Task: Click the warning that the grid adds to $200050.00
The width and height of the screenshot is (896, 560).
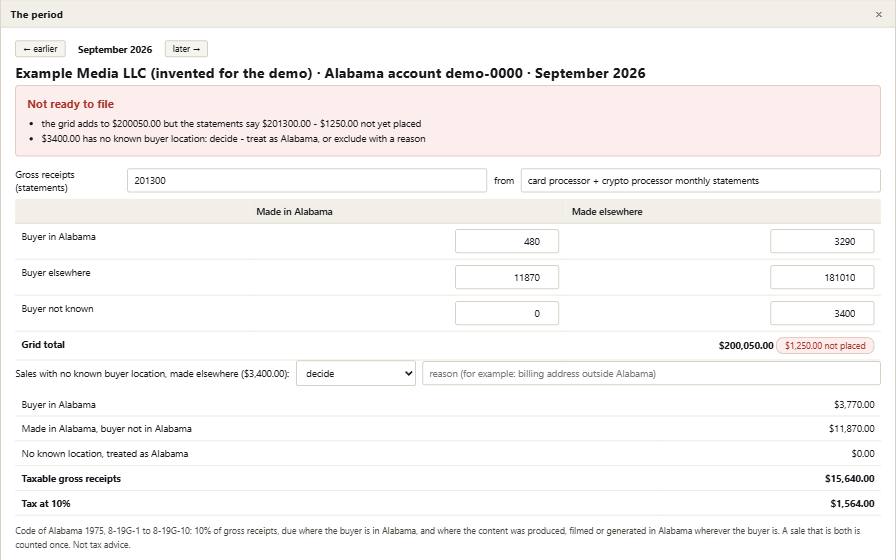Action: 231,124
